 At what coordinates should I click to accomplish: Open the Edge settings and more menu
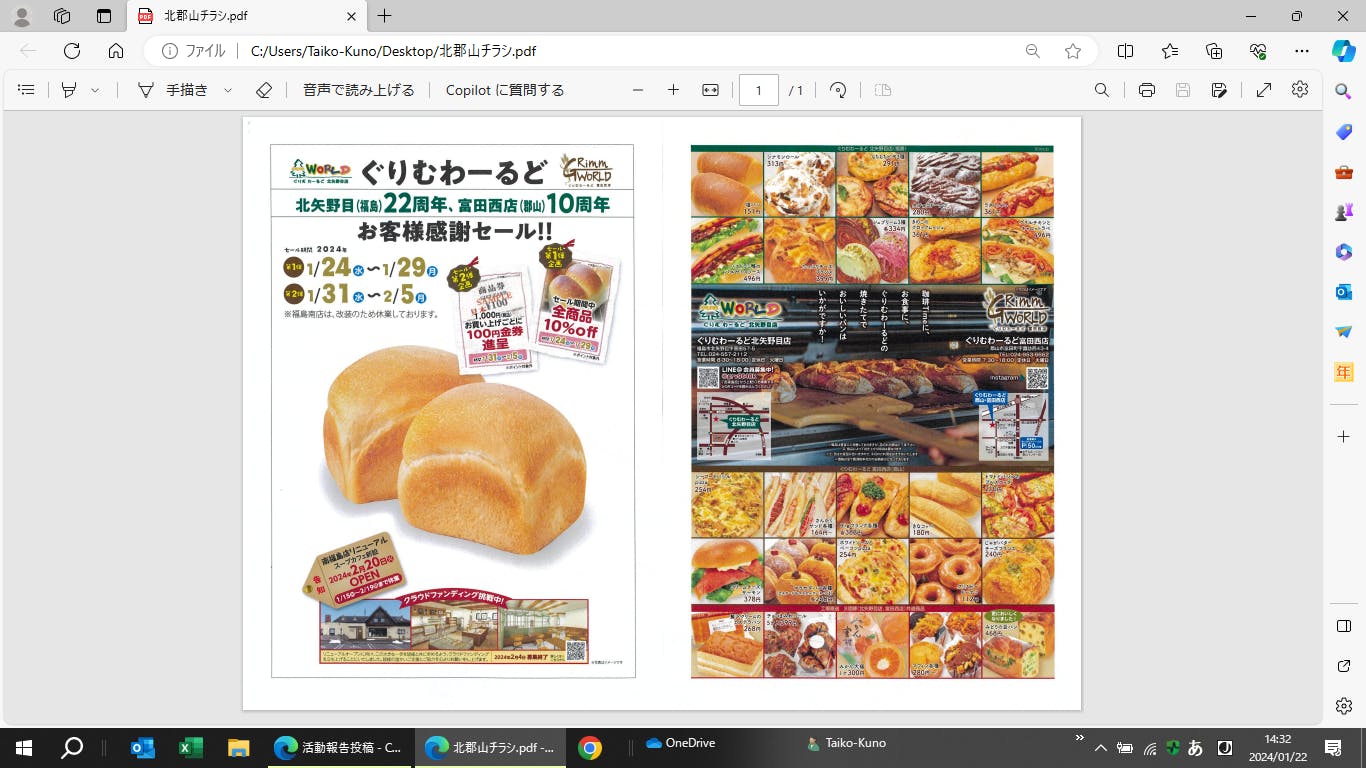(1301, 51)
